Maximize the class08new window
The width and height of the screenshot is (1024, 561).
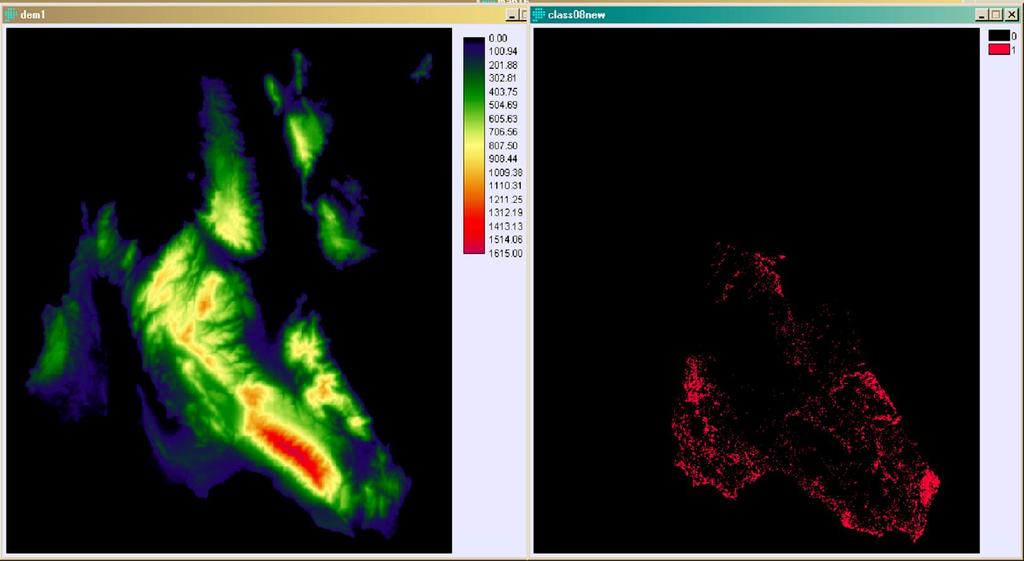[995, 14]
